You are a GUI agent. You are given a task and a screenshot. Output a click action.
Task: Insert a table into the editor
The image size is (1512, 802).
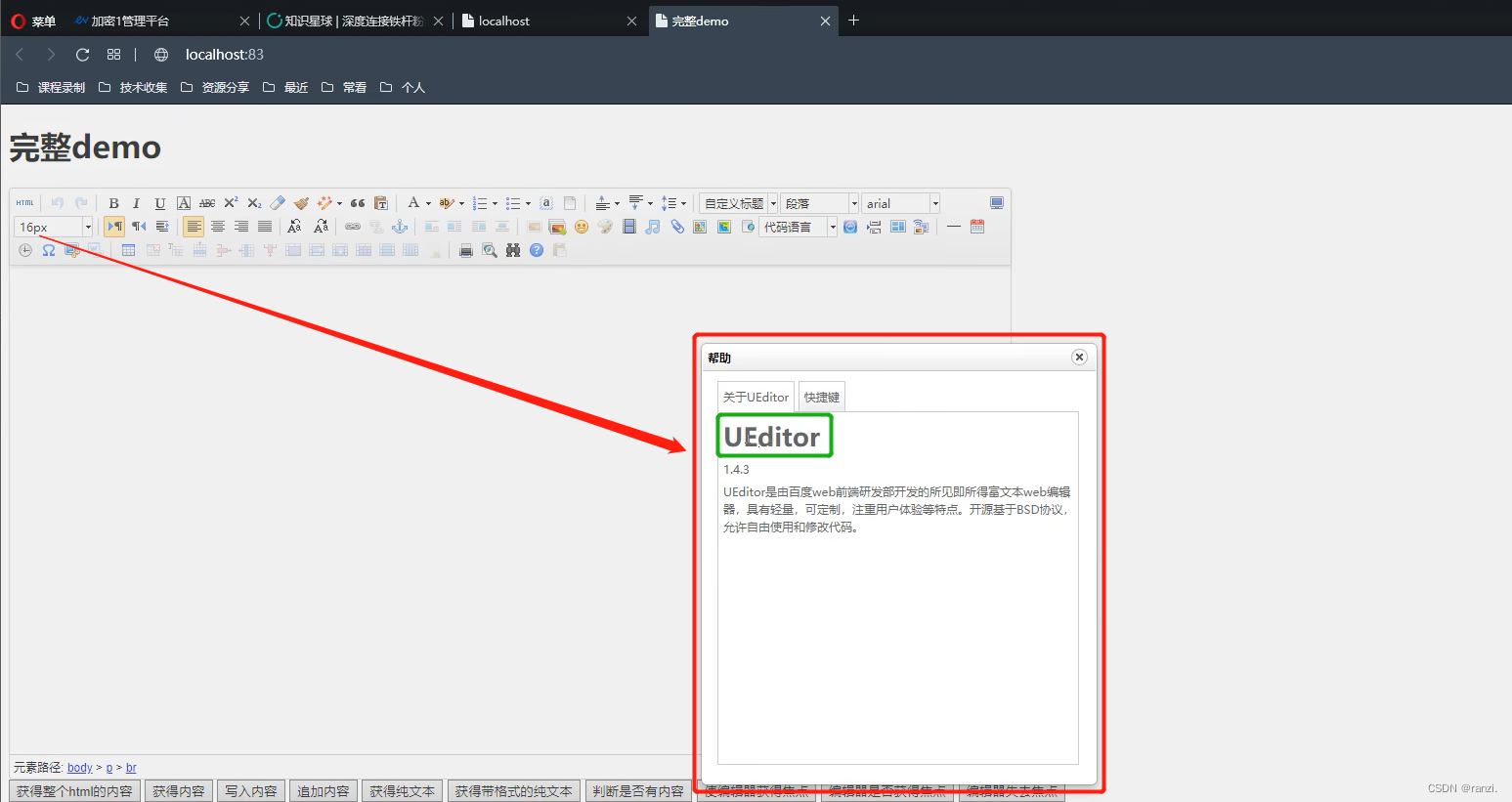pos(128,249)
